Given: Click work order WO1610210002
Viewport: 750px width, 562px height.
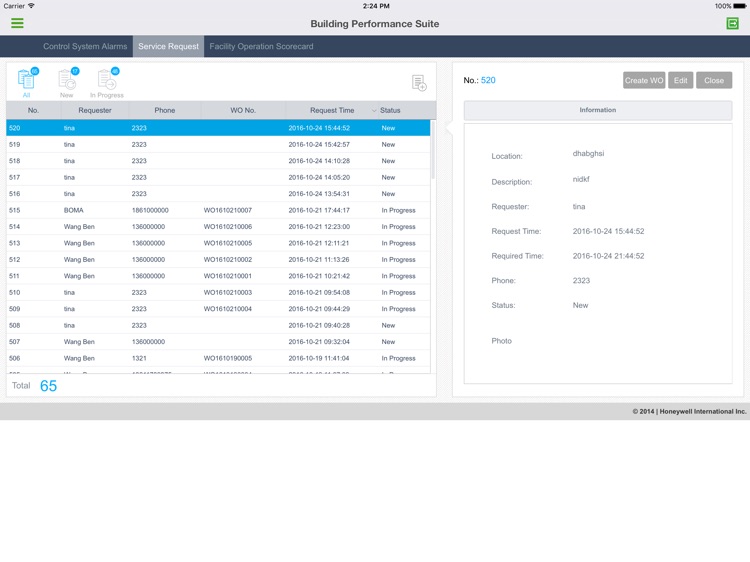Looking at the screenshot, I should (x=228, y=260).
